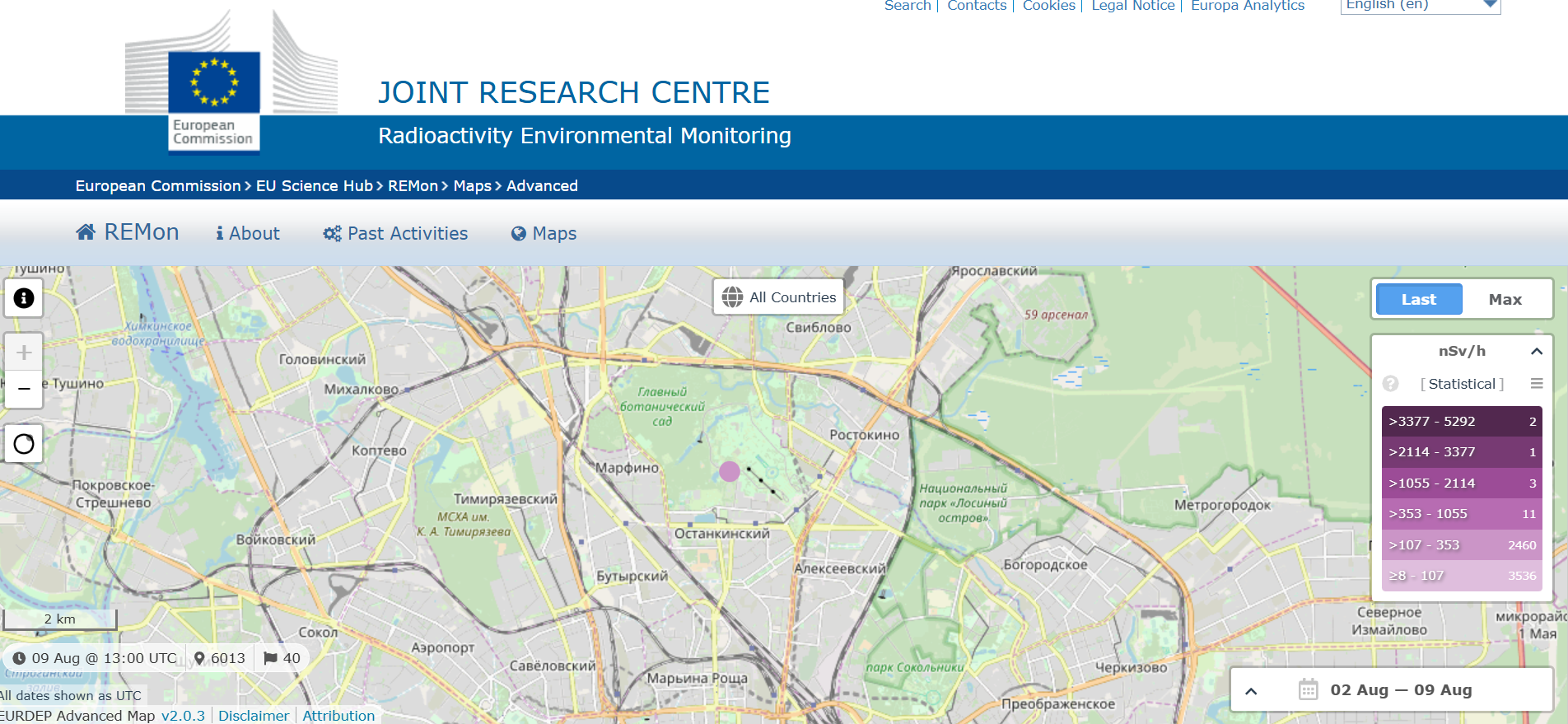Click the REMon breadcrumb link
The image size is (1568, 724).
tap(413, 186)
